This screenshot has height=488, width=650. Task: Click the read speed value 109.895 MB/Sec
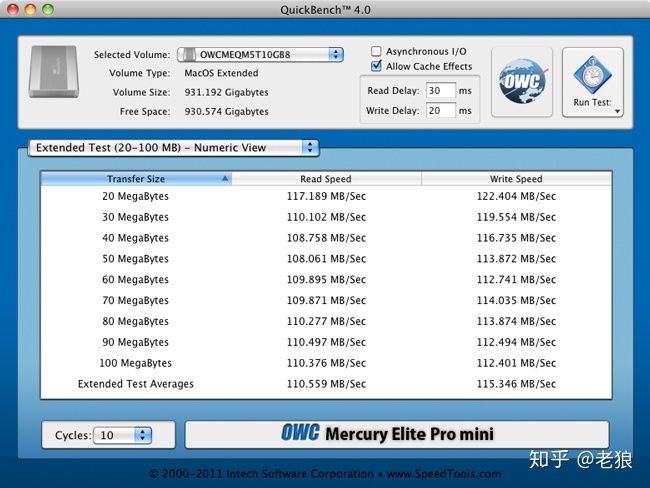tap(326, 279)
